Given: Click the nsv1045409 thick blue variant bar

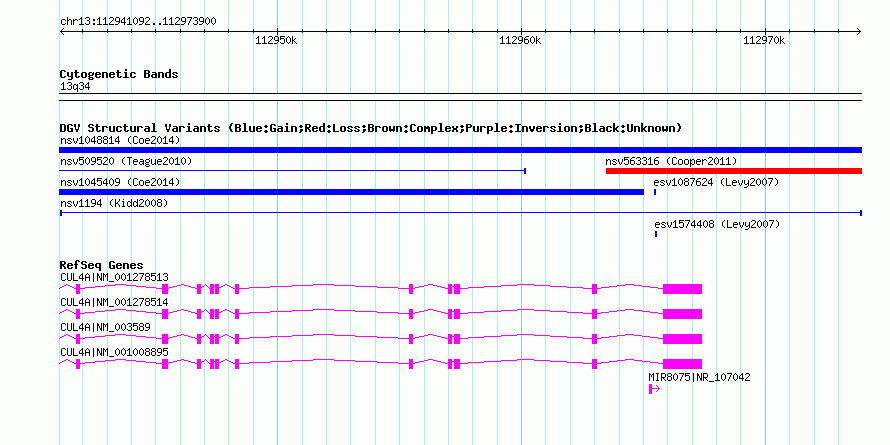Looking at the screenshot, I should (351, 192).
